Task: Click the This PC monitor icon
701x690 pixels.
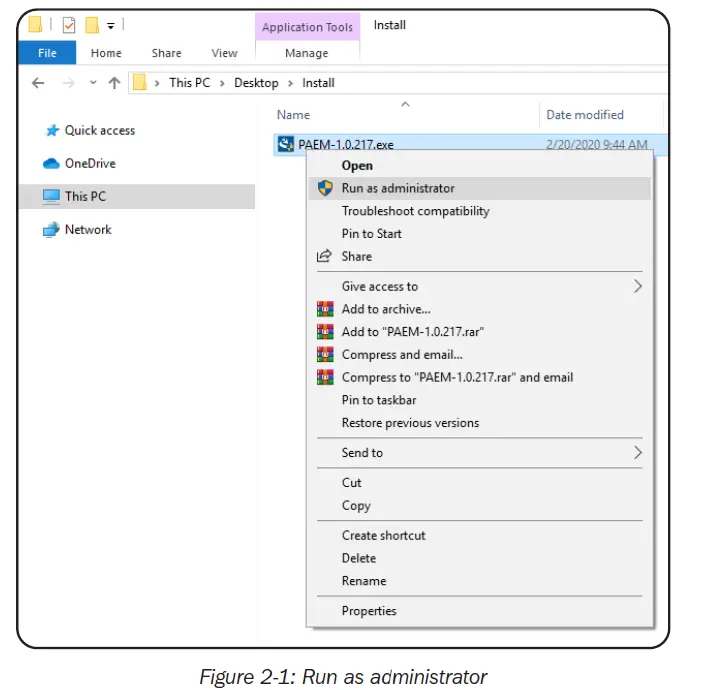Action: (51, 197)
